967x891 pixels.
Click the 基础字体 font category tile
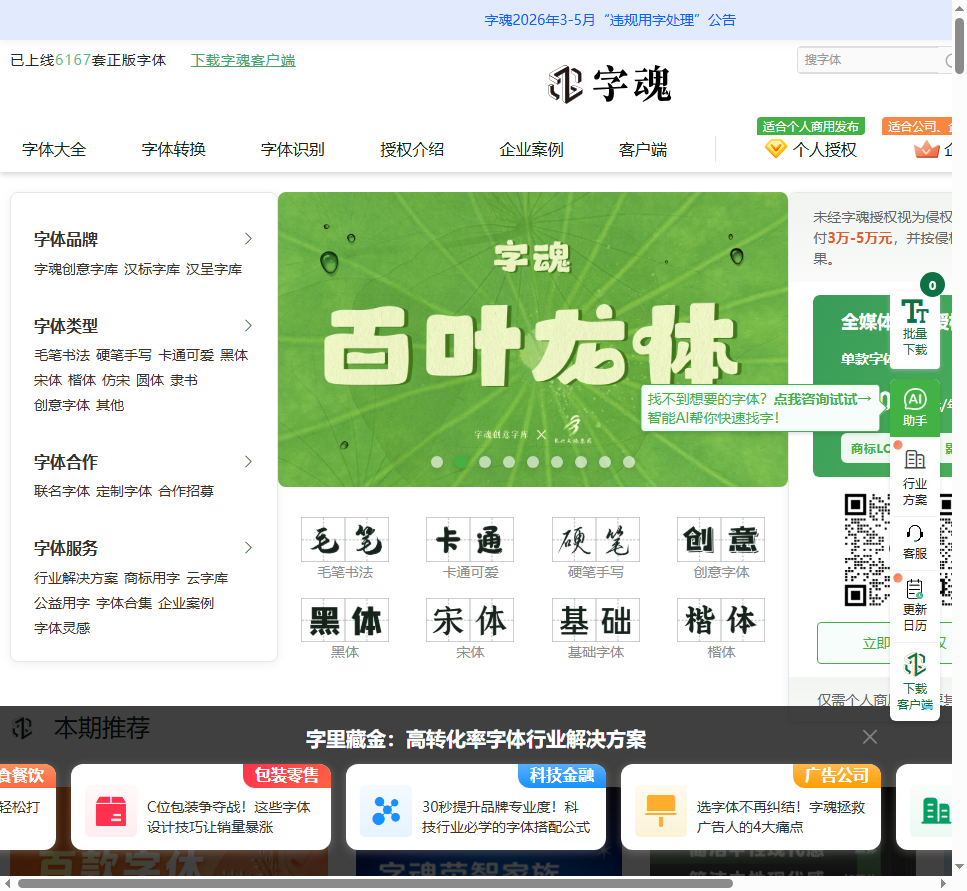596,628
